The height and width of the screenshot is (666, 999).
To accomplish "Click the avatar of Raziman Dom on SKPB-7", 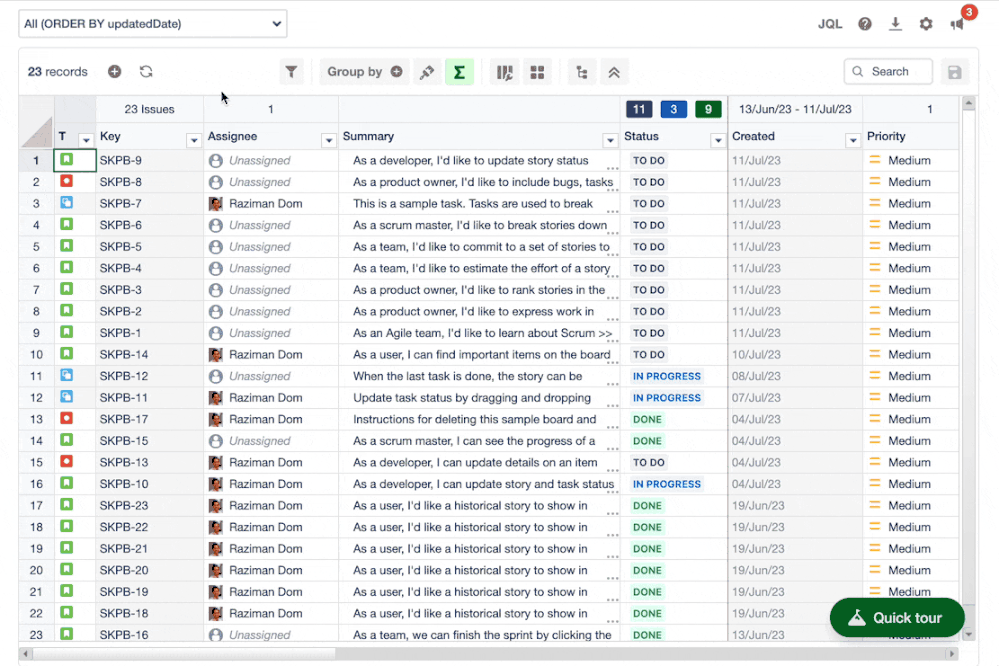I will 216,204.
